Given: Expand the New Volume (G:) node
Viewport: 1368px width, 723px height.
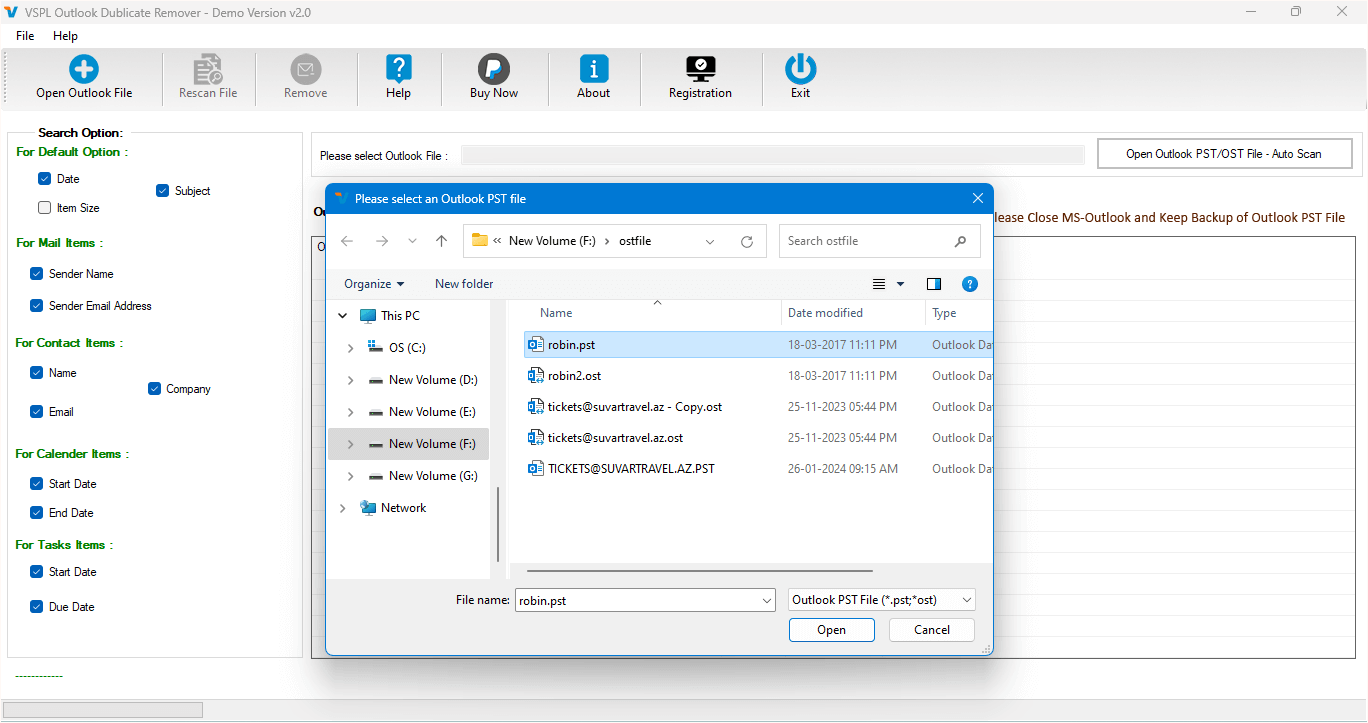Looking at the screenshot, I should click(x=350, y=476).
